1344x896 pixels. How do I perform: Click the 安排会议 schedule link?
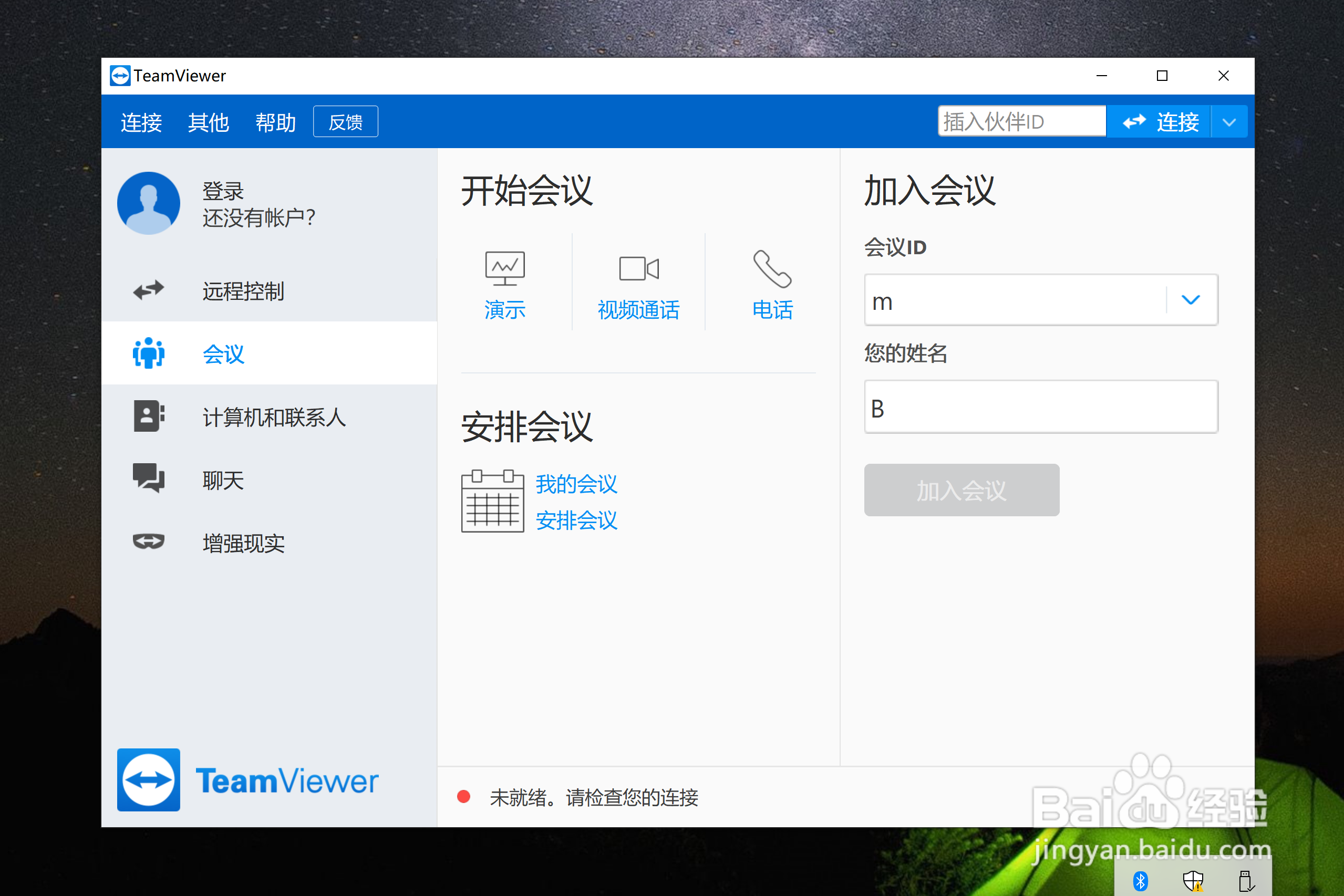pos(576,520)
